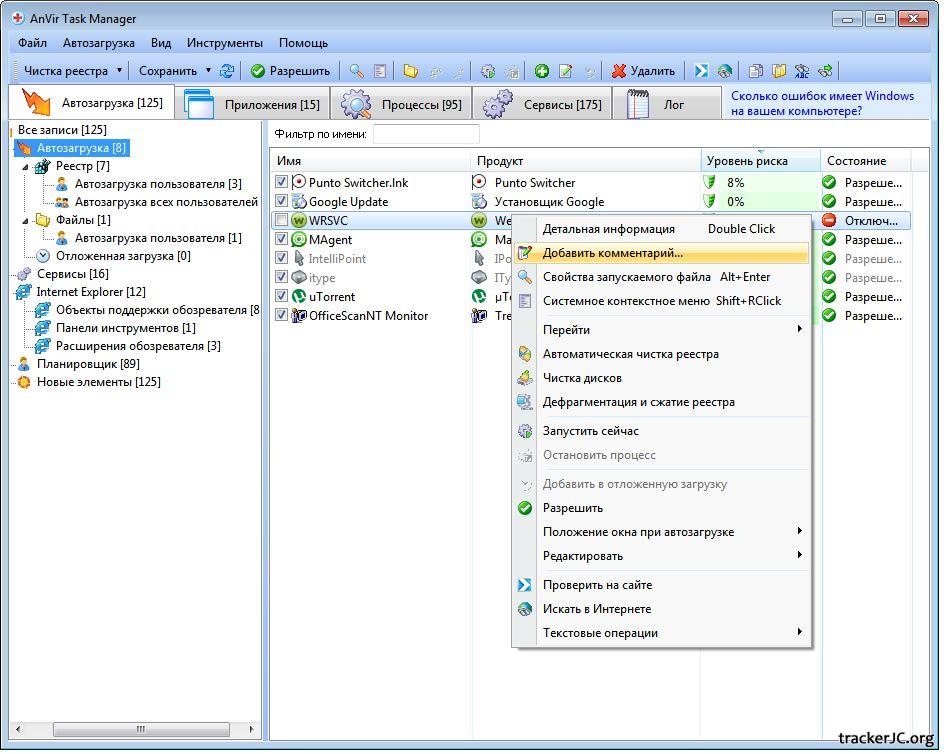
Task: Click the magnifying glass icon in the toolbar
Action: click(356, 71)
